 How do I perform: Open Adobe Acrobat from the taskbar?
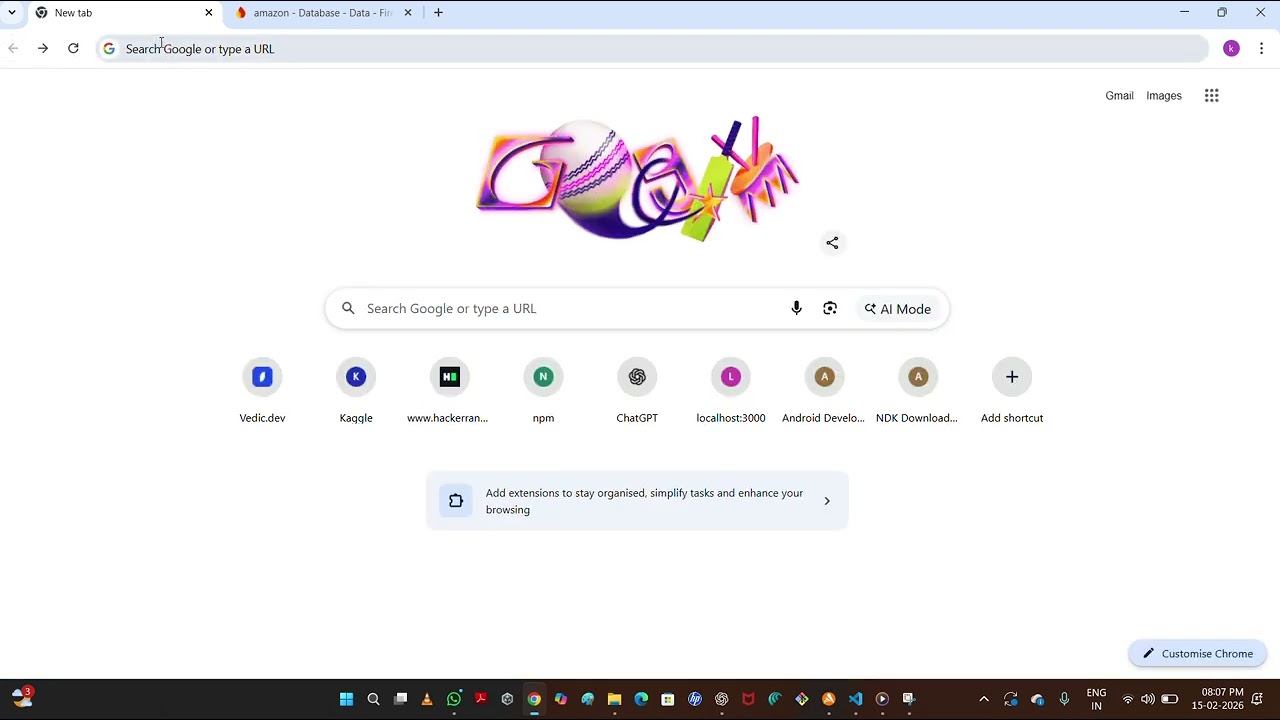(x=481, y=699)
